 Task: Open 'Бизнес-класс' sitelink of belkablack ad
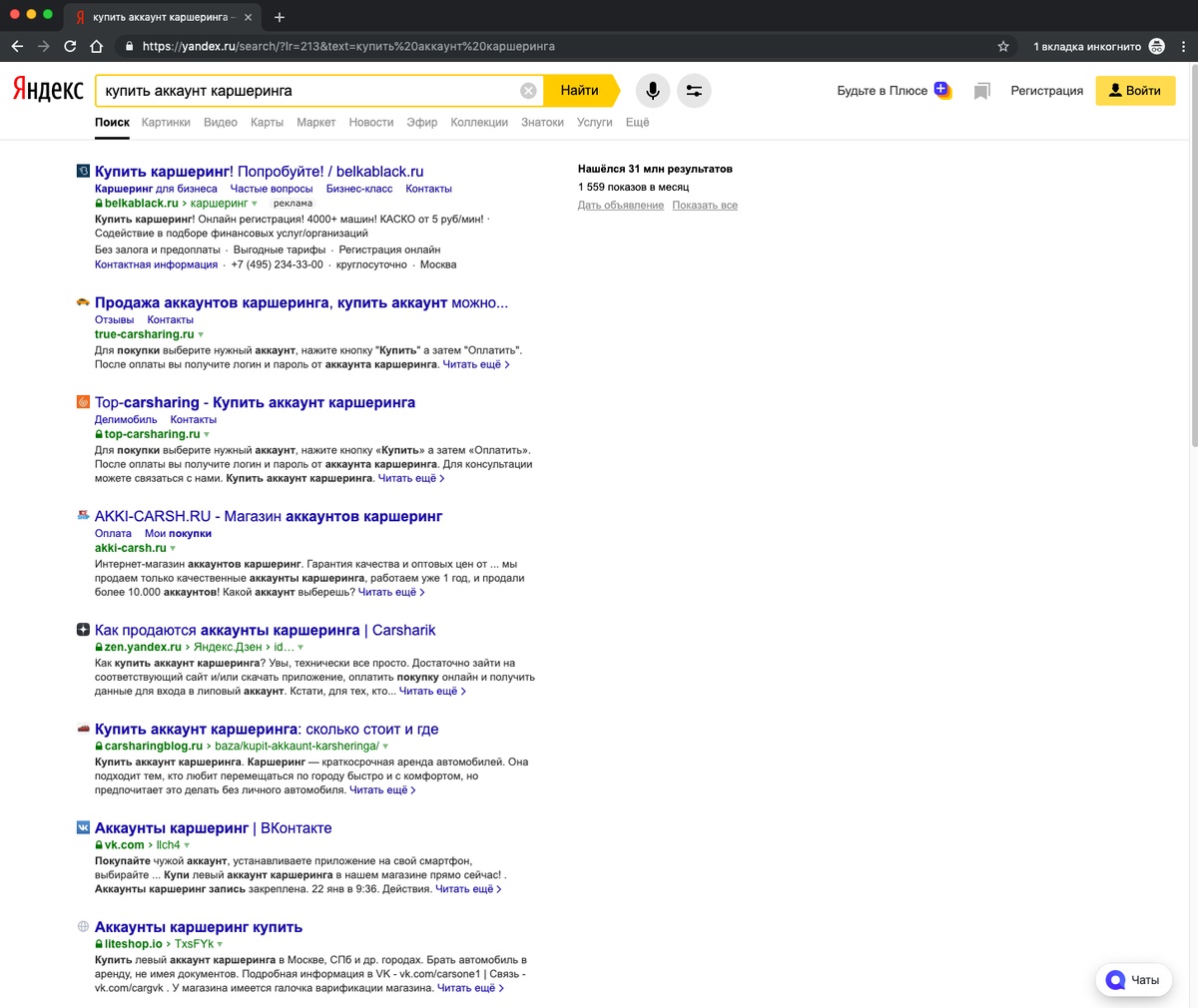[359, 189]
